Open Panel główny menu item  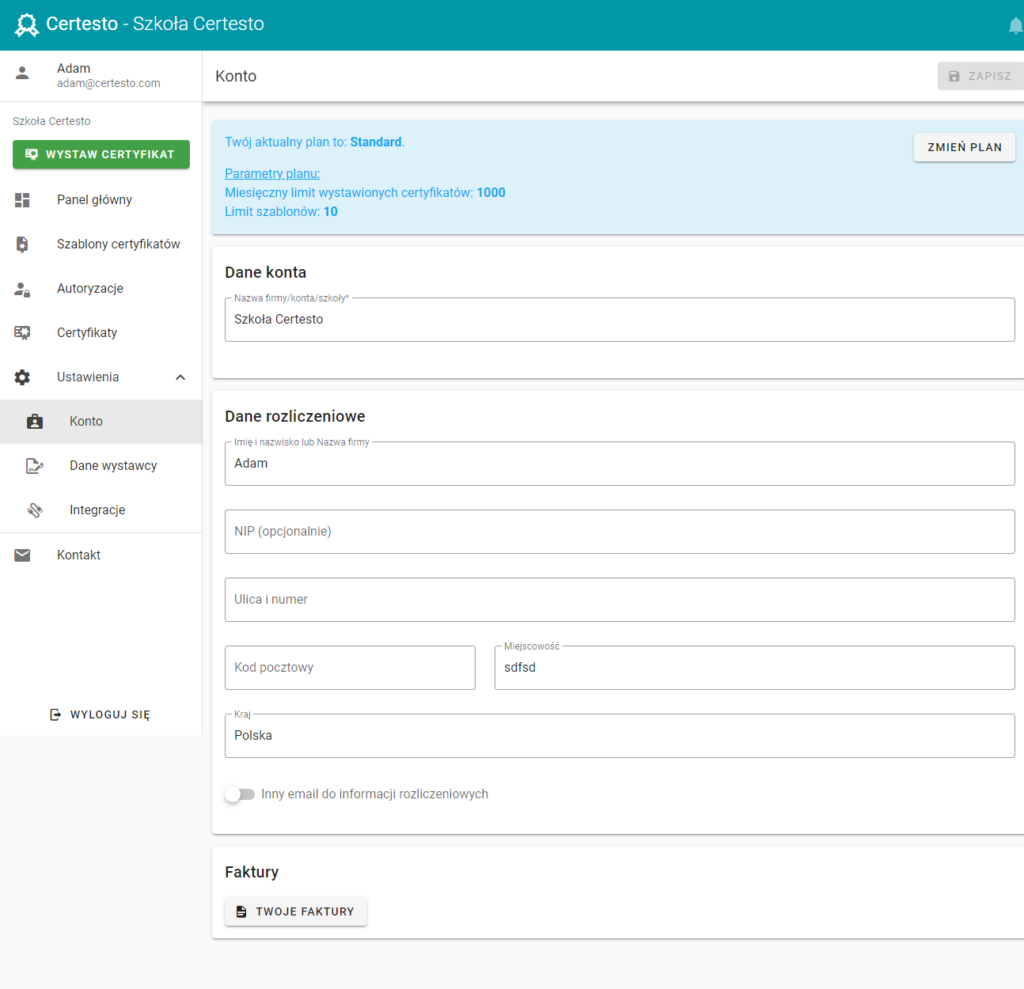click(x=101, y=200)
